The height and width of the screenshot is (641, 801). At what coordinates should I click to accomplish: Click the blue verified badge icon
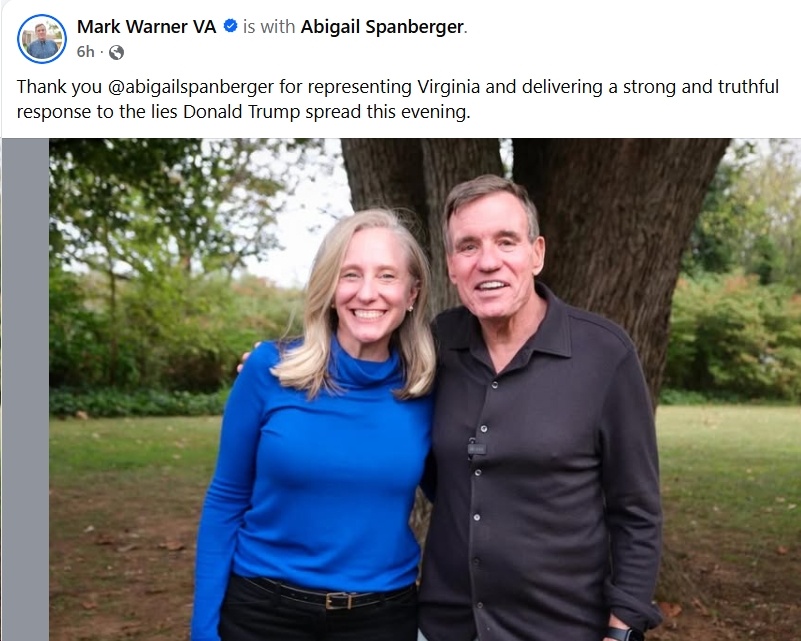(x=230, y=26)
